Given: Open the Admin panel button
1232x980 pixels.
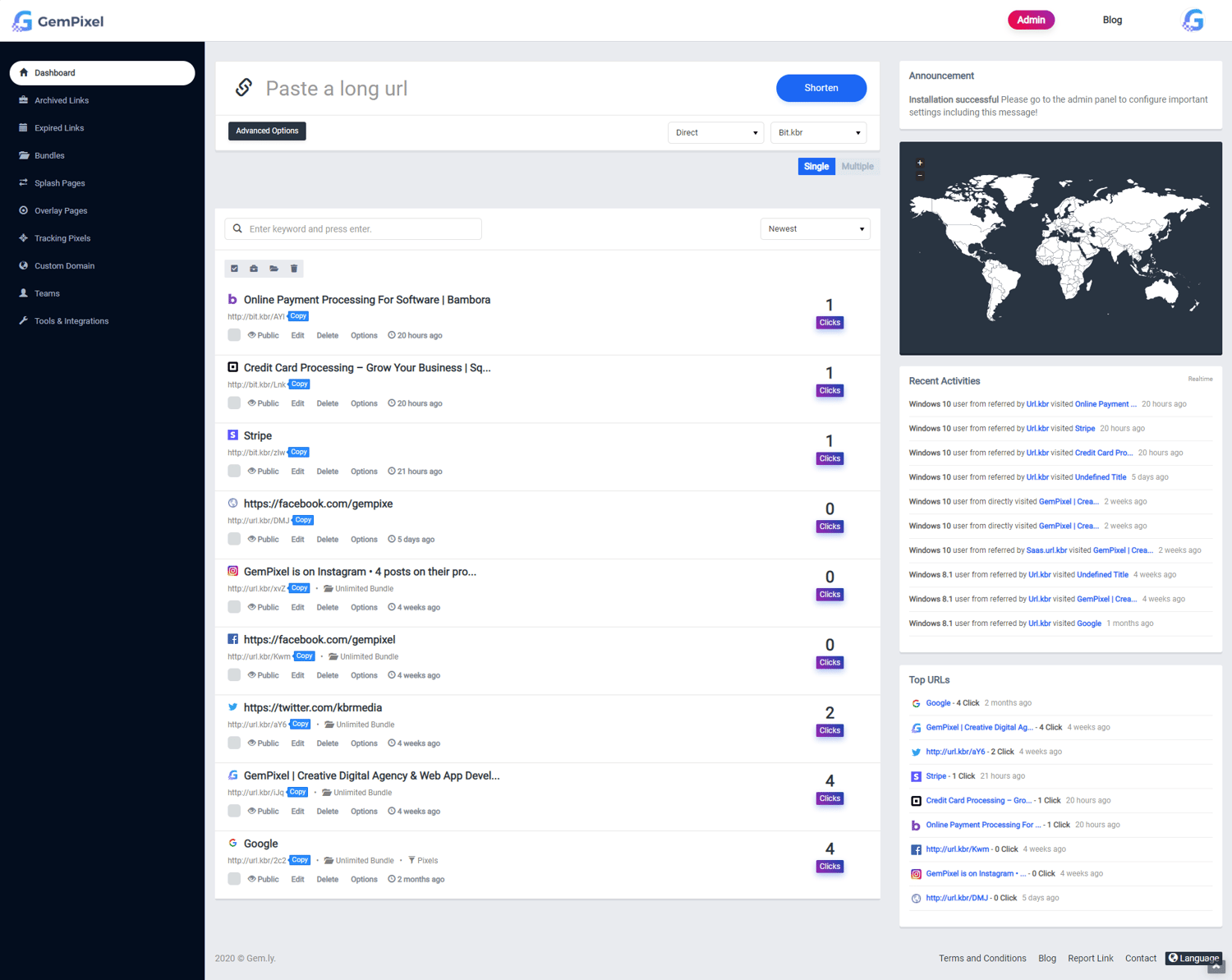Looking at the screenshot, I should click(1031, 20).
